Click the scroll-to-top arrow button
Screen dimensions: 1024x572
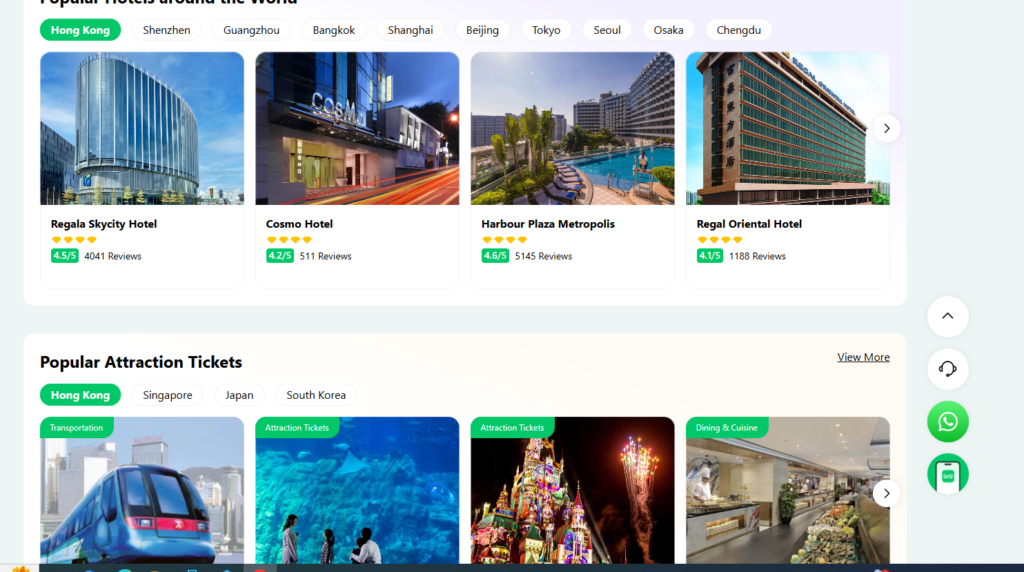click(x=947, y=317)
